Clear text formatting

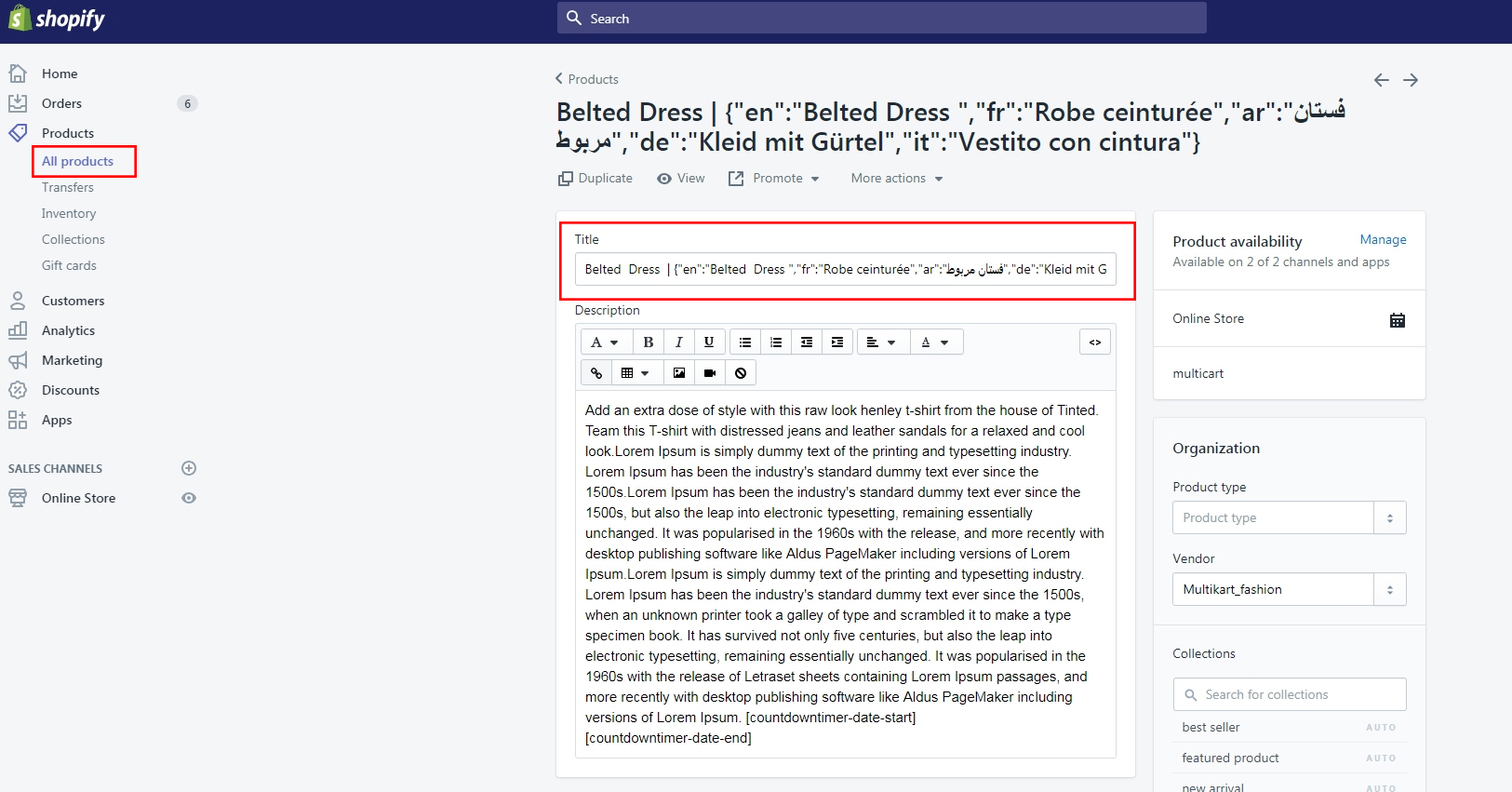point(741,373)
